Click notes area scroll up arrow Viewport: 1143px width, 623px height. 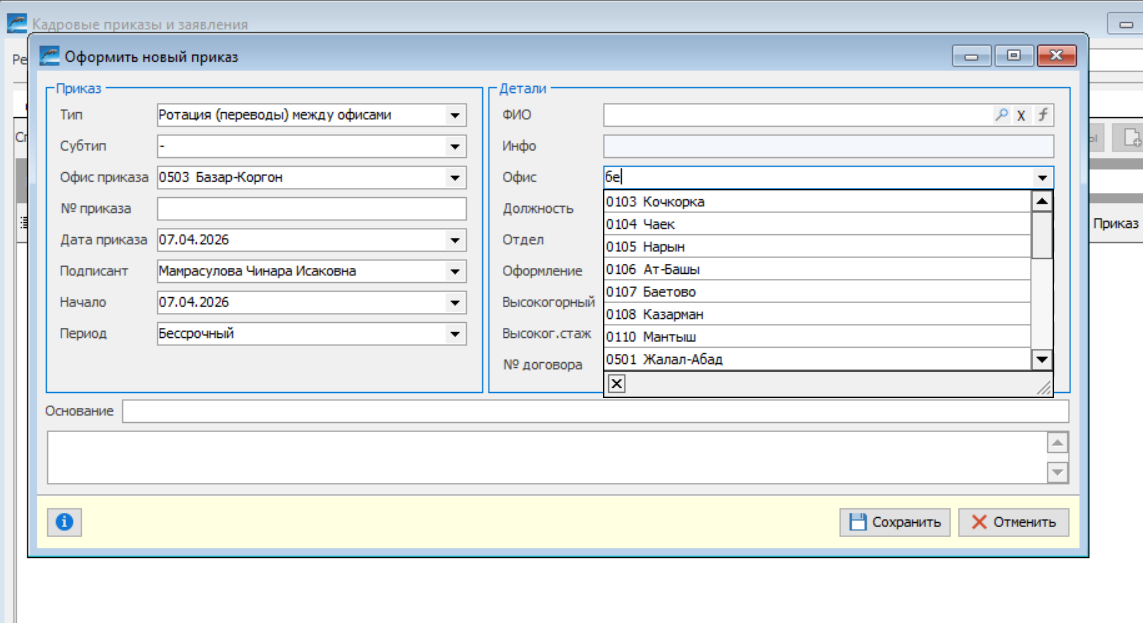pyautogui.click(x=1058, y=443)
